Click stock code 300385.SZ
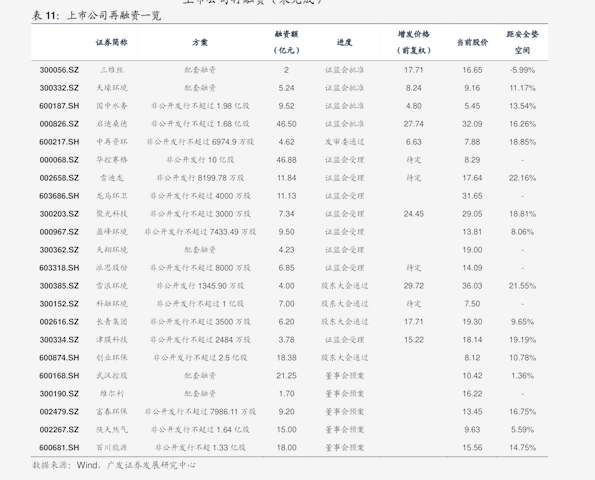Image resolution: width=595 pixels, height=480 pixels. [59, 286]
